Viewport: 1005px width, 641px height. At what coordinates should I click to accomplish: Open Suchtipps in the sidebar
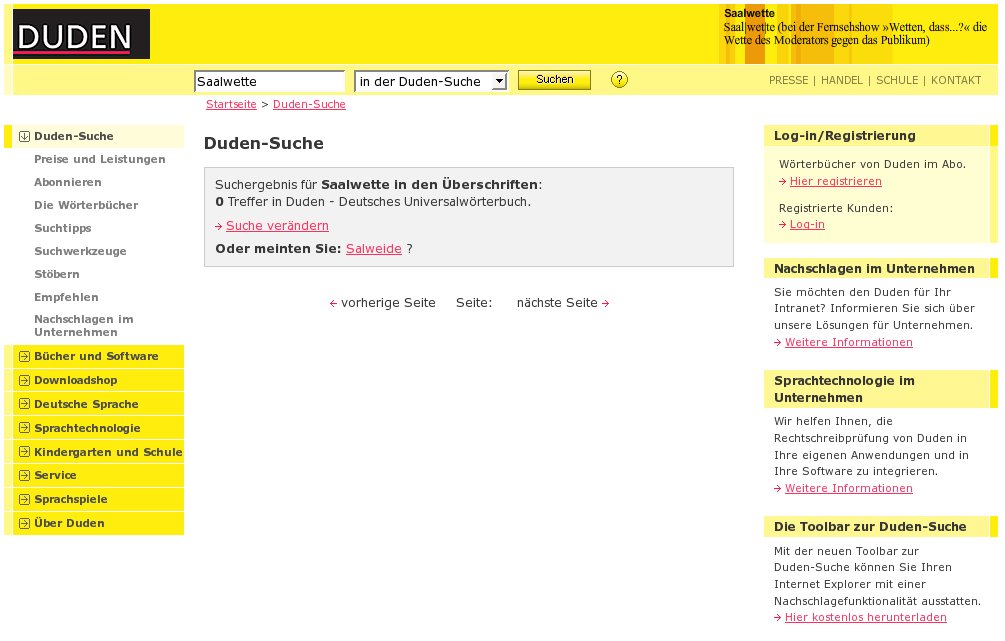click(63, 228)
